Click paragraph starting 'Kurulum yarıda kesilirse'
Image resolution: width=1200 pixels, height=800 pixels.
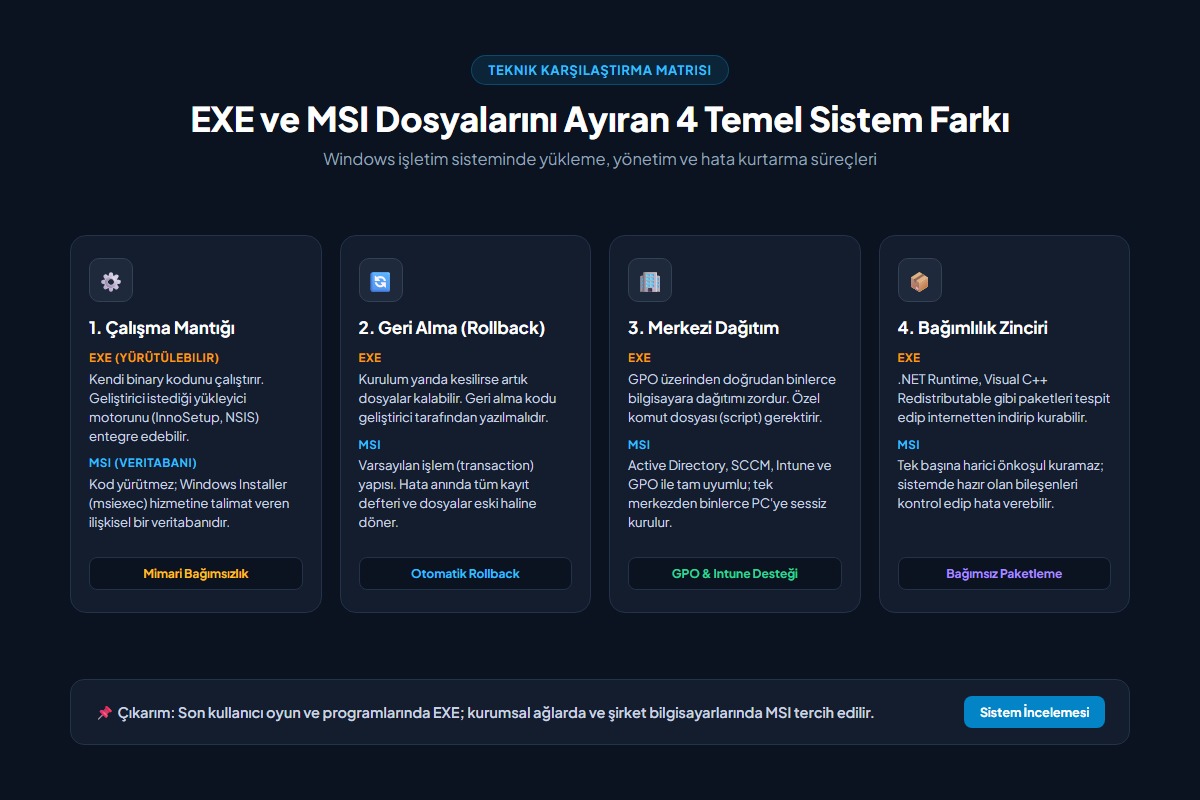click(460, 398)
